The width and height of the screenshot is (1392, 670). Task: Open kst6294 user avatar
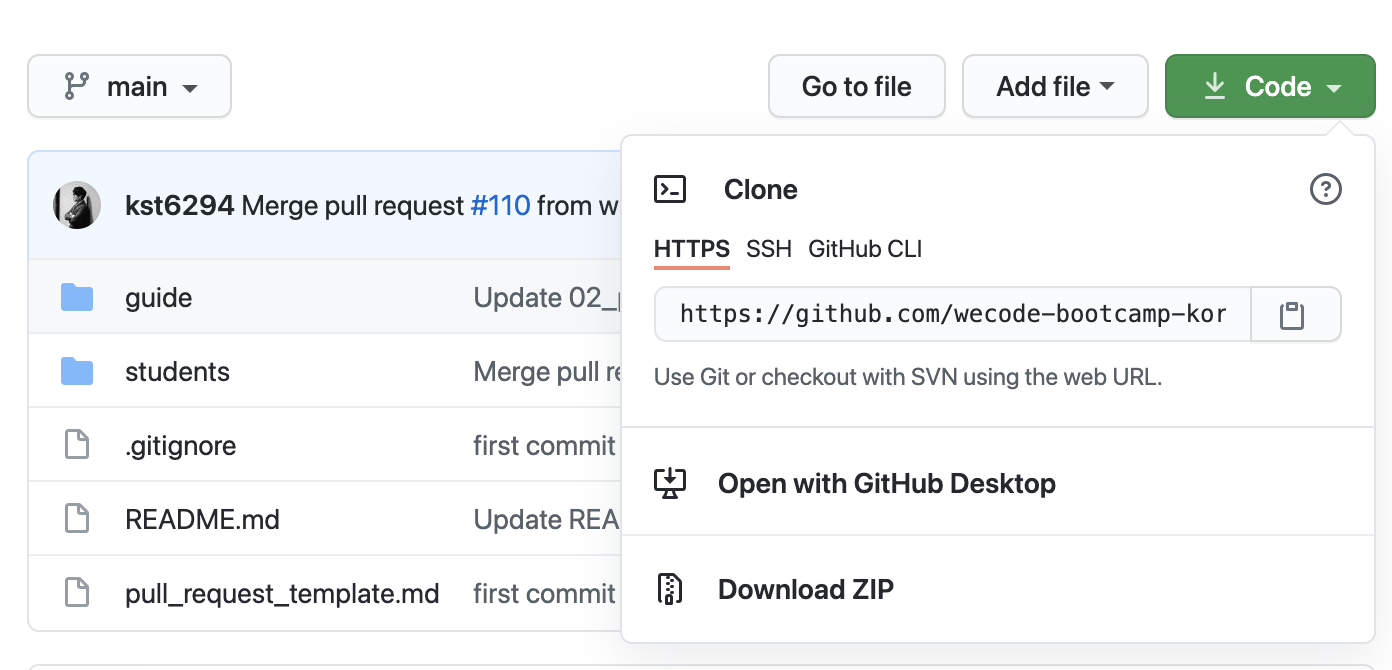tap(77, 205)
